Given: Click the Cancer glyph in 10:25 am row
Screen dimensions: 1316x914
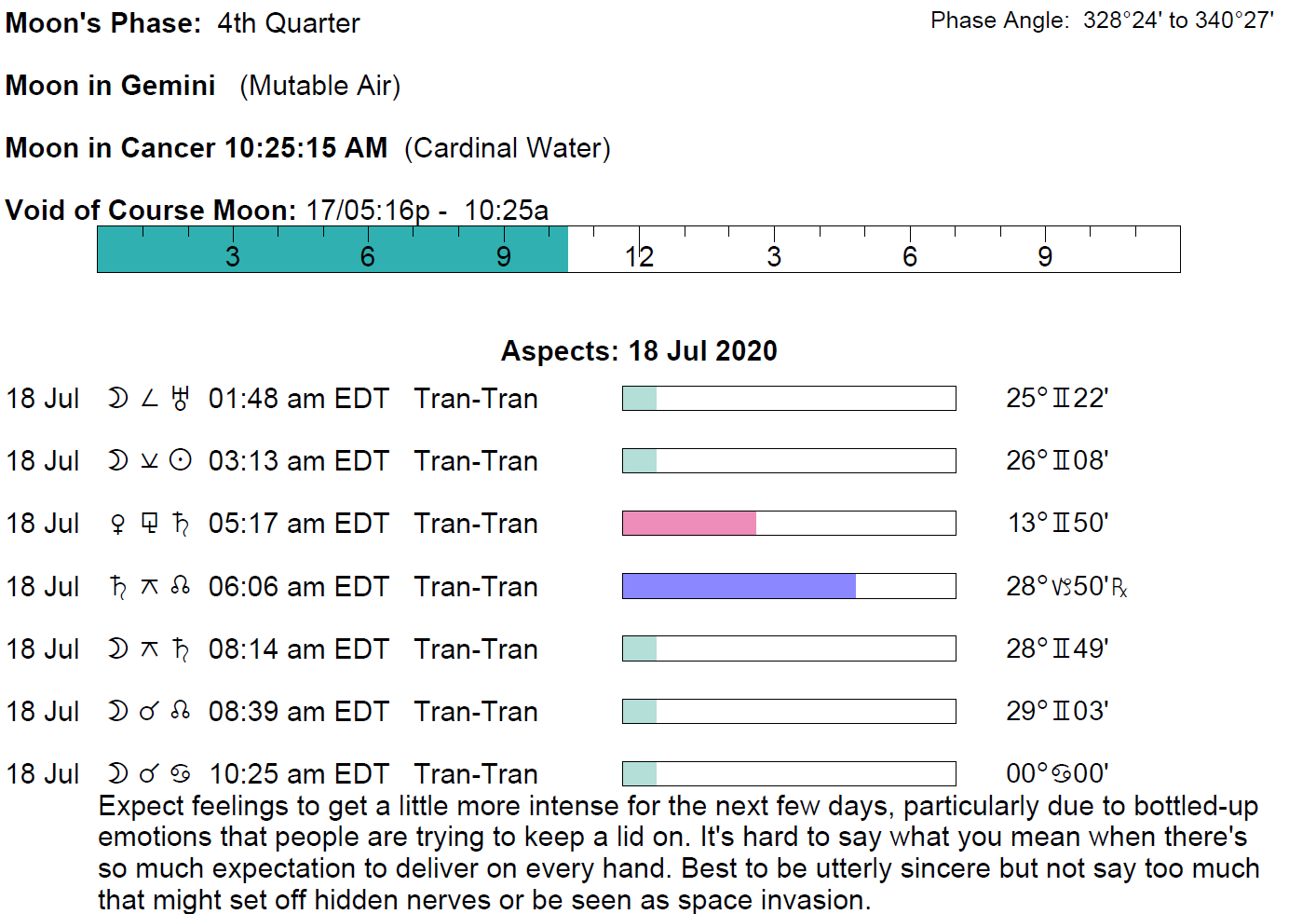Looking at the screenshot, I should 181,774.
